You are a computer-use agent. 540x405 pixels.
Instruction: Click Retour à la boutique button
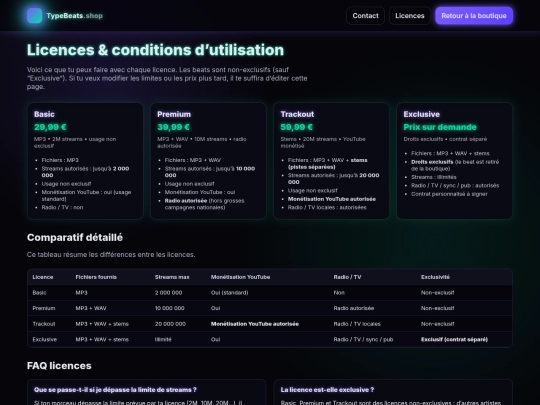pyautogui.click(x=474, y=16)
